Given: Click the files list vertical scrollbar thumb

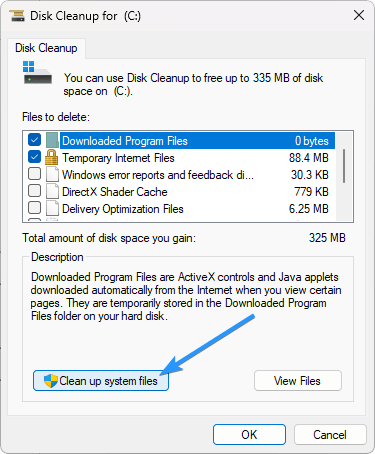Looking at the screenshot, I should point(344,166).
